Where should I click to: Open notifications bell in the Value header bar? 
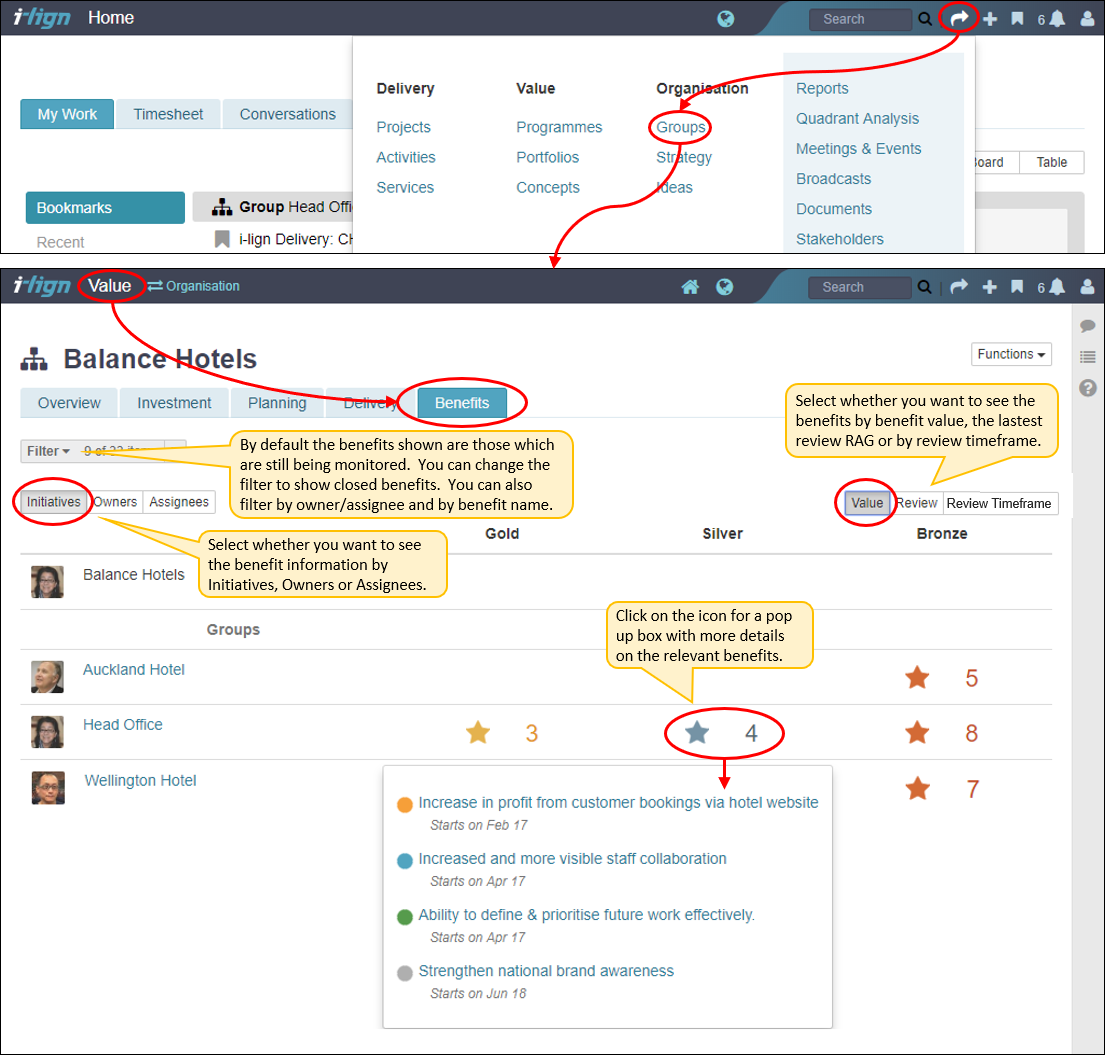(1056, 287)
